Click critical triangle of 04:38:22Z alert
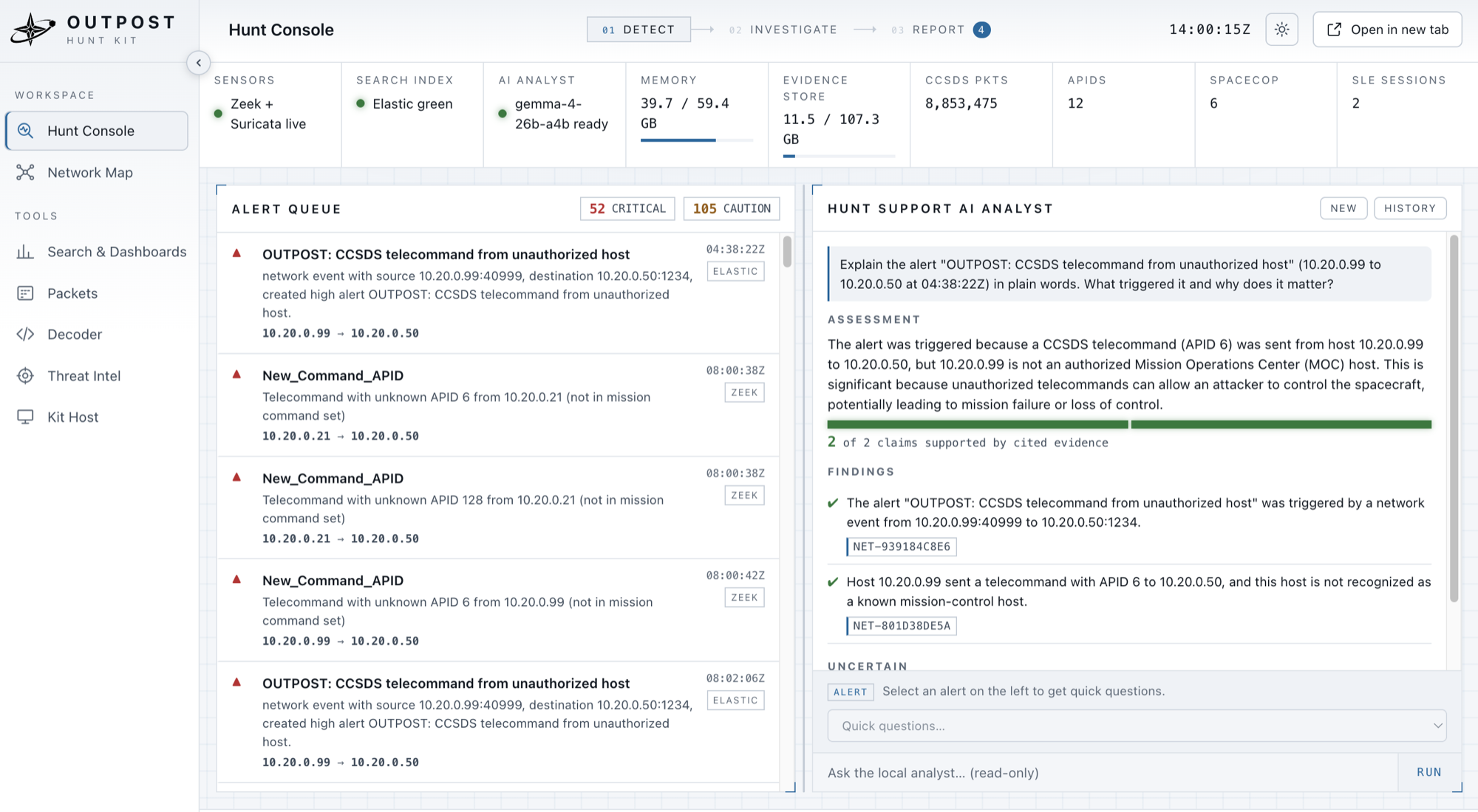Viewport: 1478px width, 812px height. click(236, 253)
